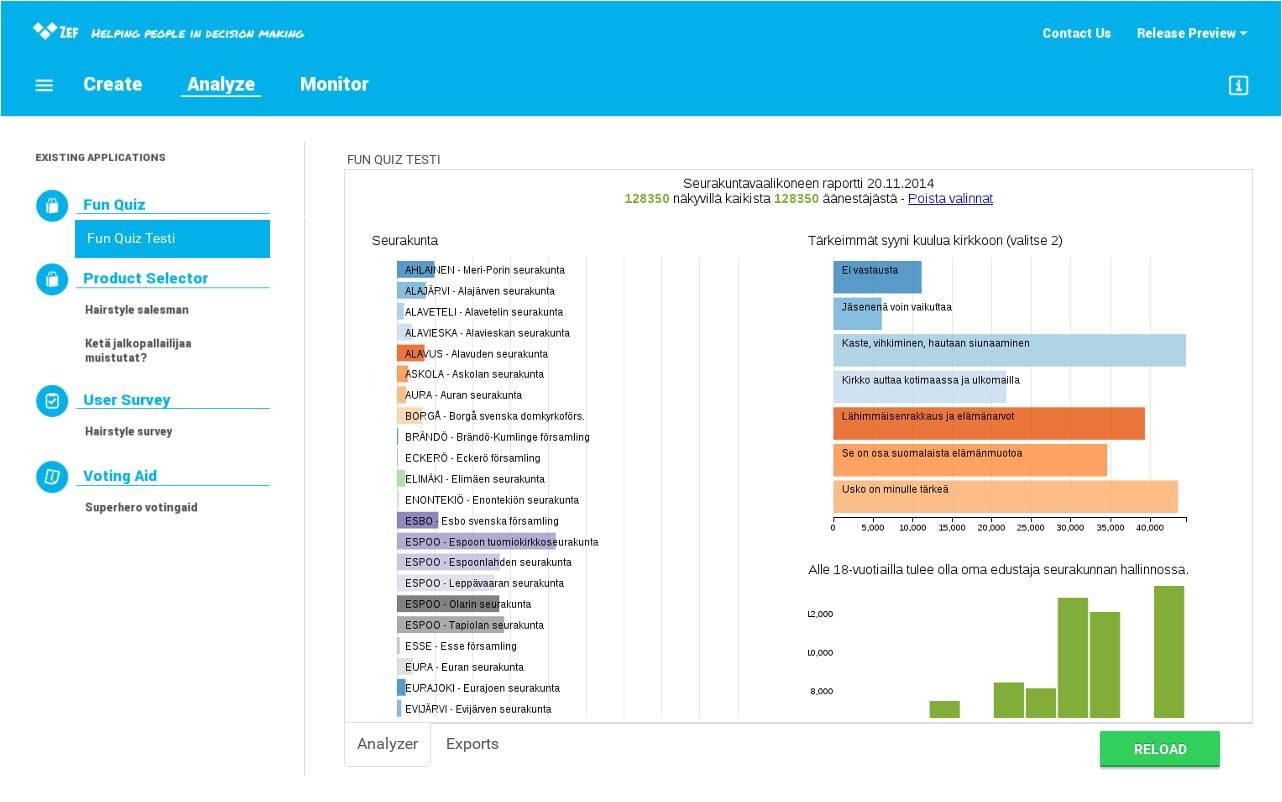Expand the Release Preview dropdown

click(1191, 33)
